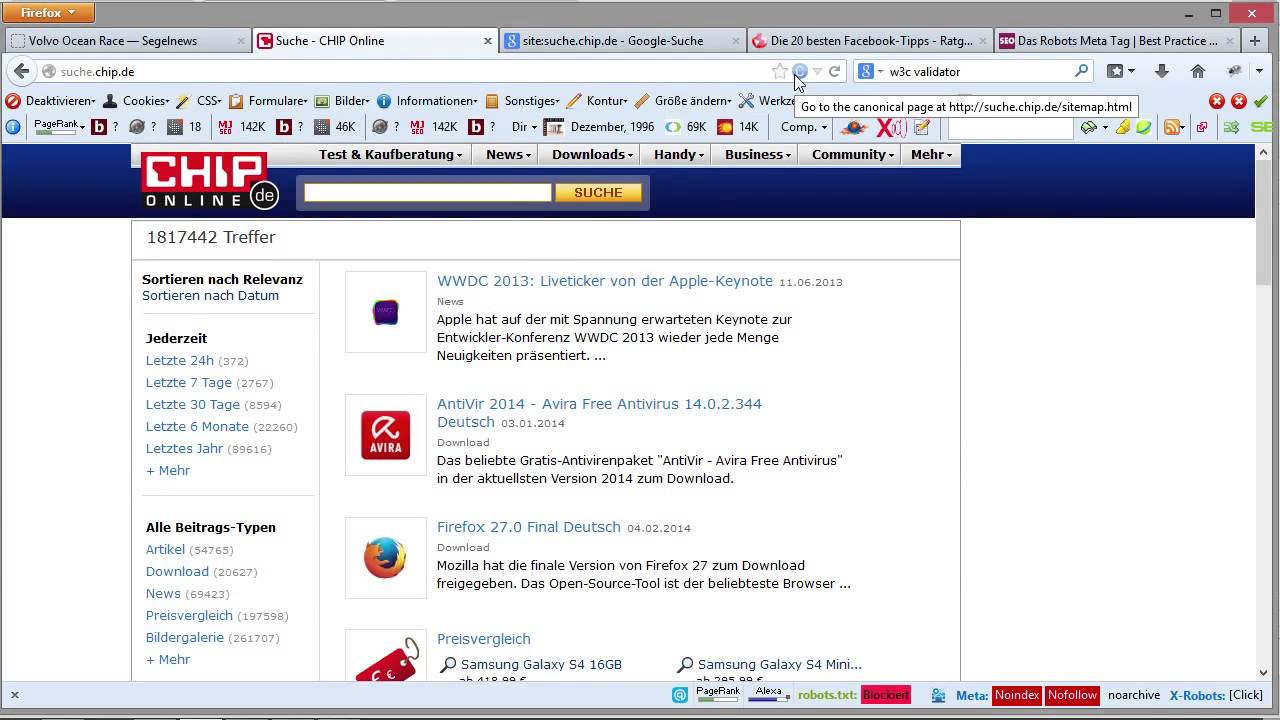Filter results to Letzte 7 Tage
Screen dimensions: 1280x720
[x=189, y=382]
